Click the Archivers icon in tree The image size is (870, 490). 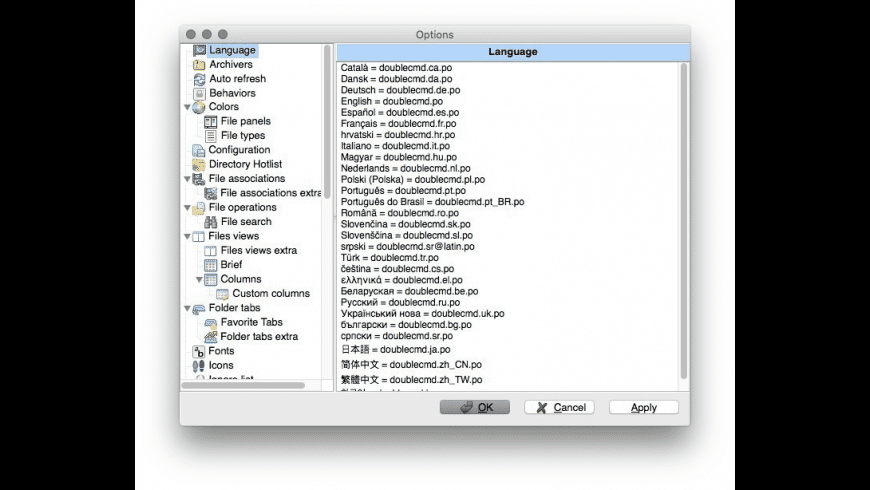tap(199, 65)
